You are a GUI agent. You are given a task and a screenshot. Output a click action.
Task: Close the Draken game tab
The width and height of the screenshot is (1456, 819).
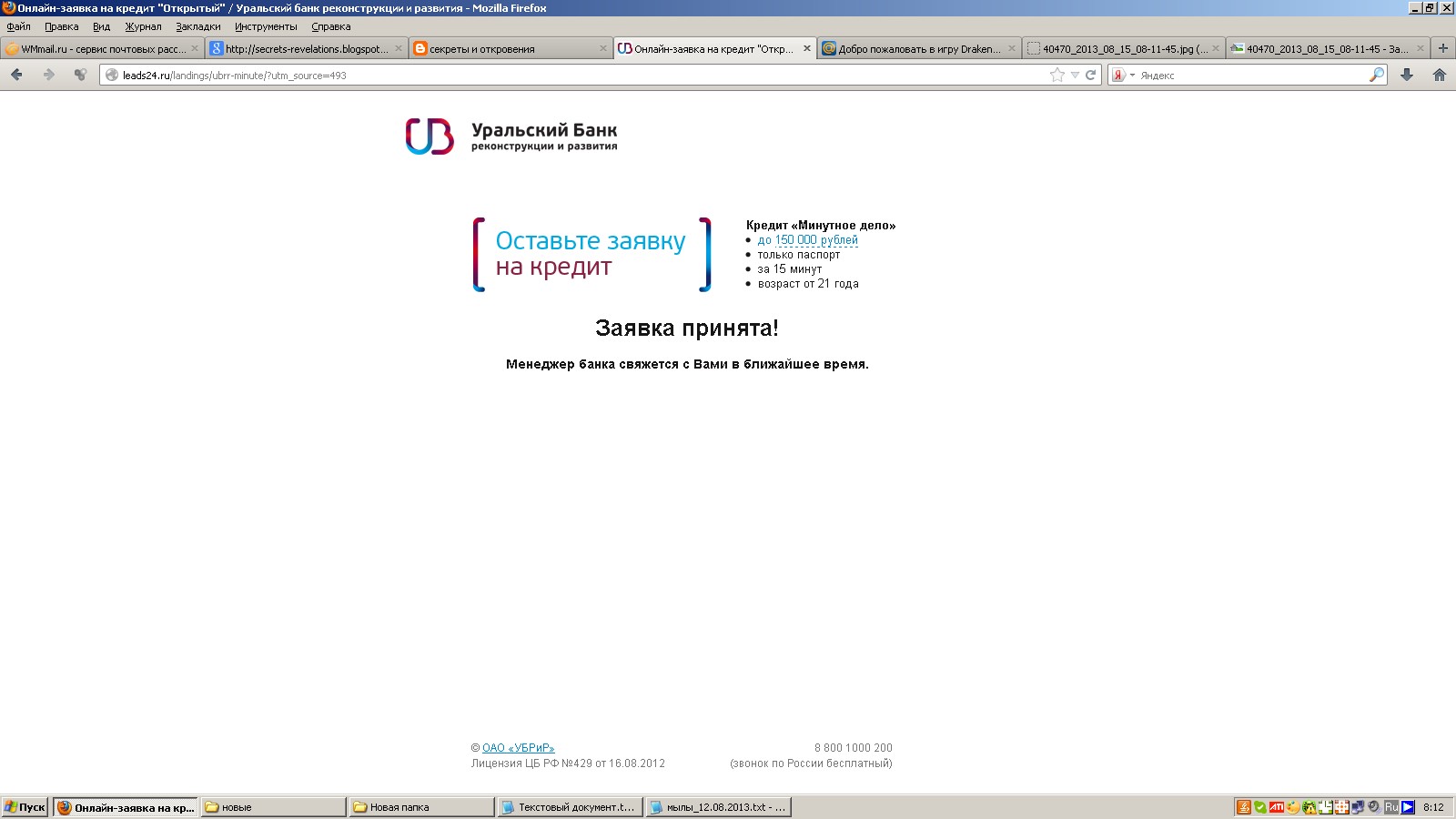click(1011, 48)
